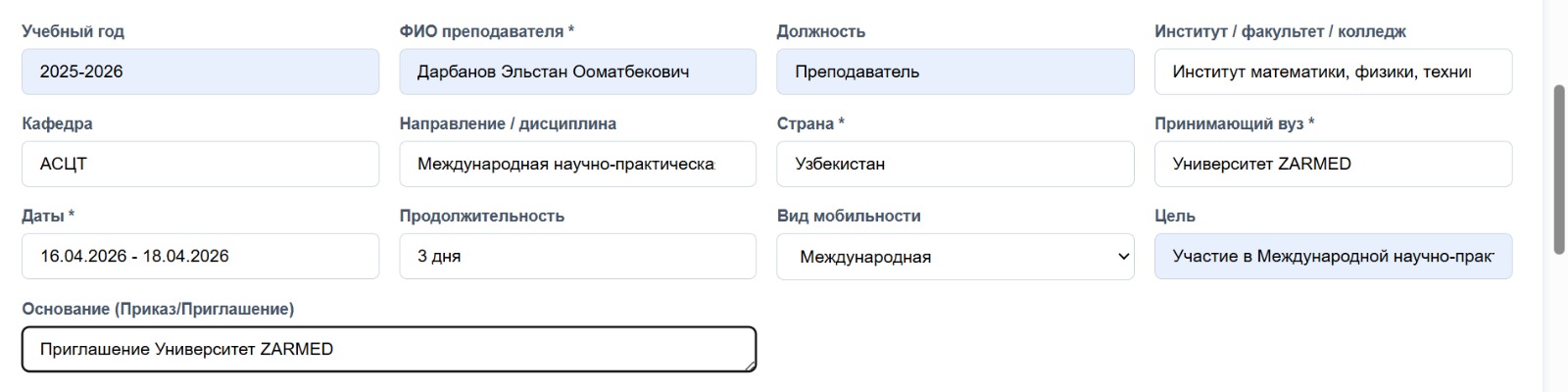Click the Учебный год field with 2025-2026
The width and height of the screenshot is (1568, 392).
[x=200, y=72]
